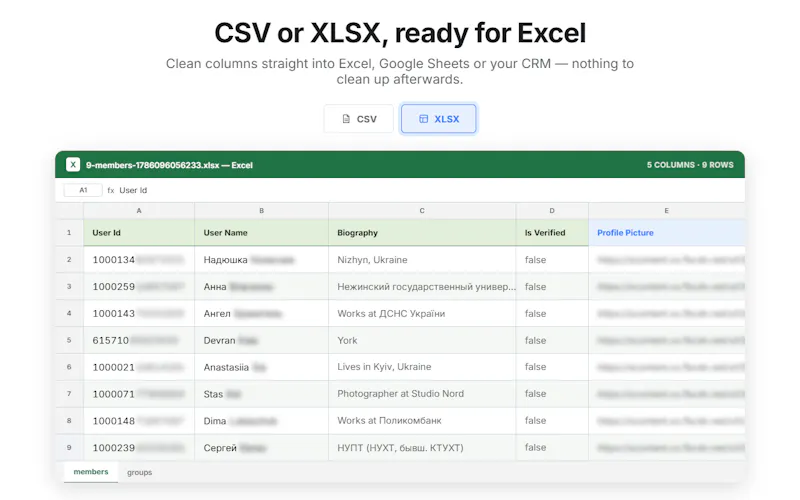Select column C header

(422, 211)
